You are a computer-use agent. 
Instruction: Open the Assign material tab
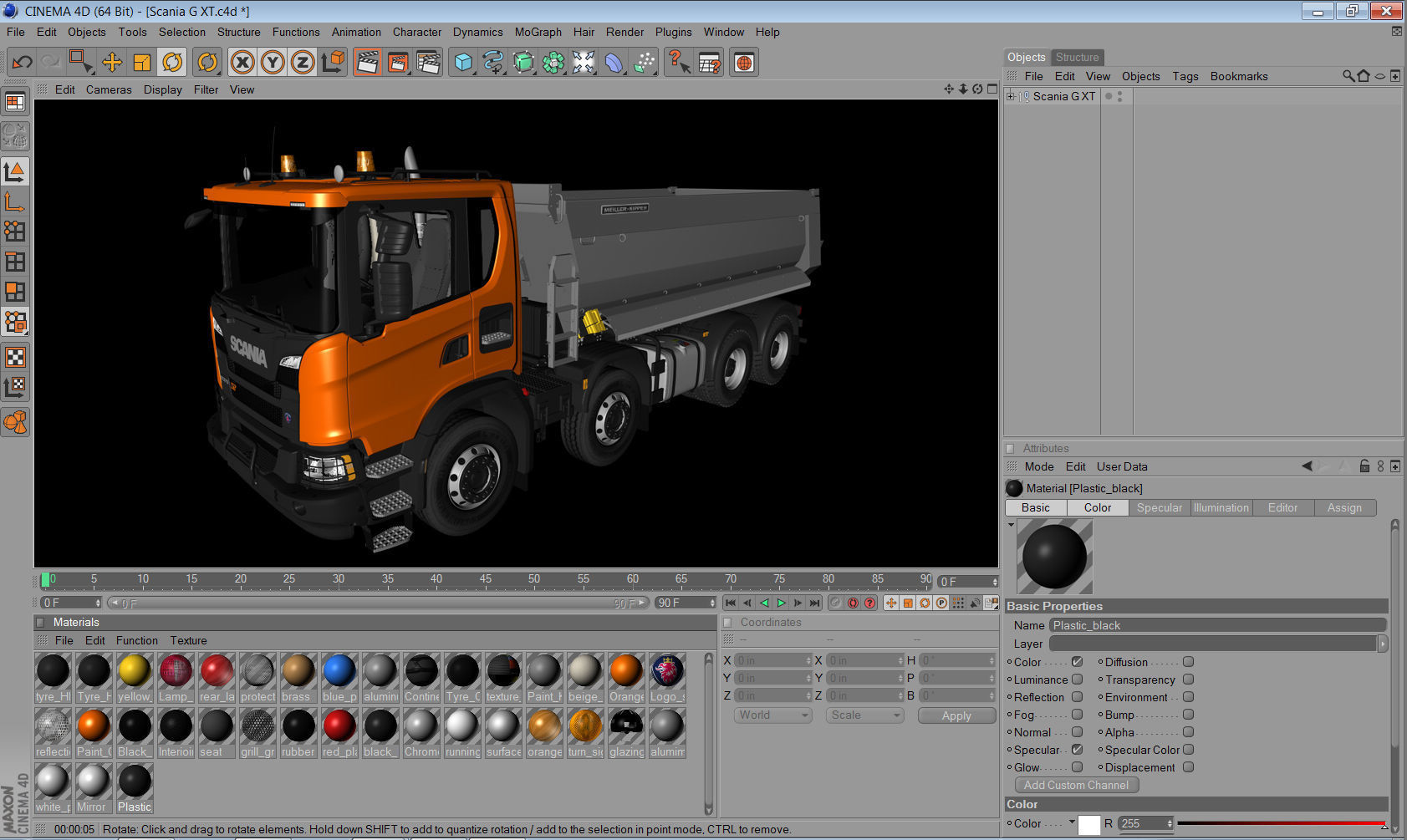coord(1344,507)
